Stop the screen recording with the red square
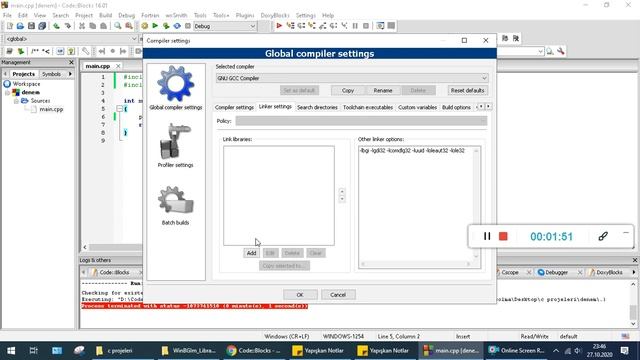 tap(503, 236)
